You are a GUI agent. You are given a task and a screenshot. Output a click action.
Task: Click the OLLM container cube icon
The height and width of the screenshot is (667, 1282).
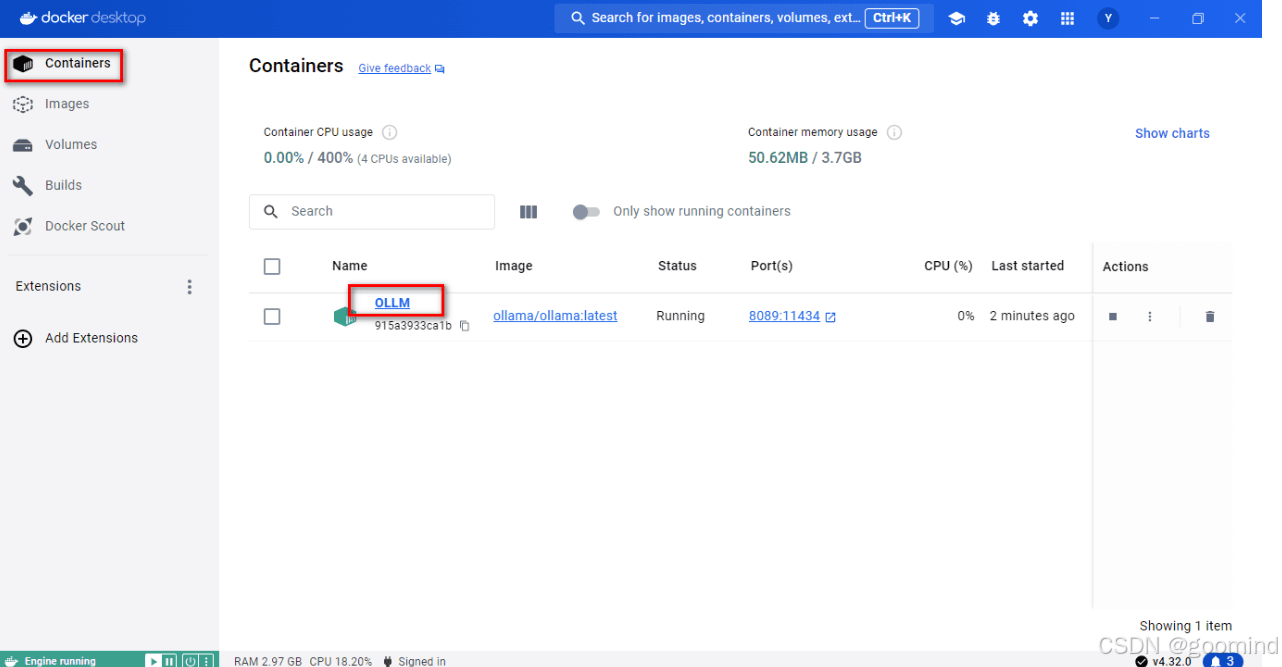(345, 317)
